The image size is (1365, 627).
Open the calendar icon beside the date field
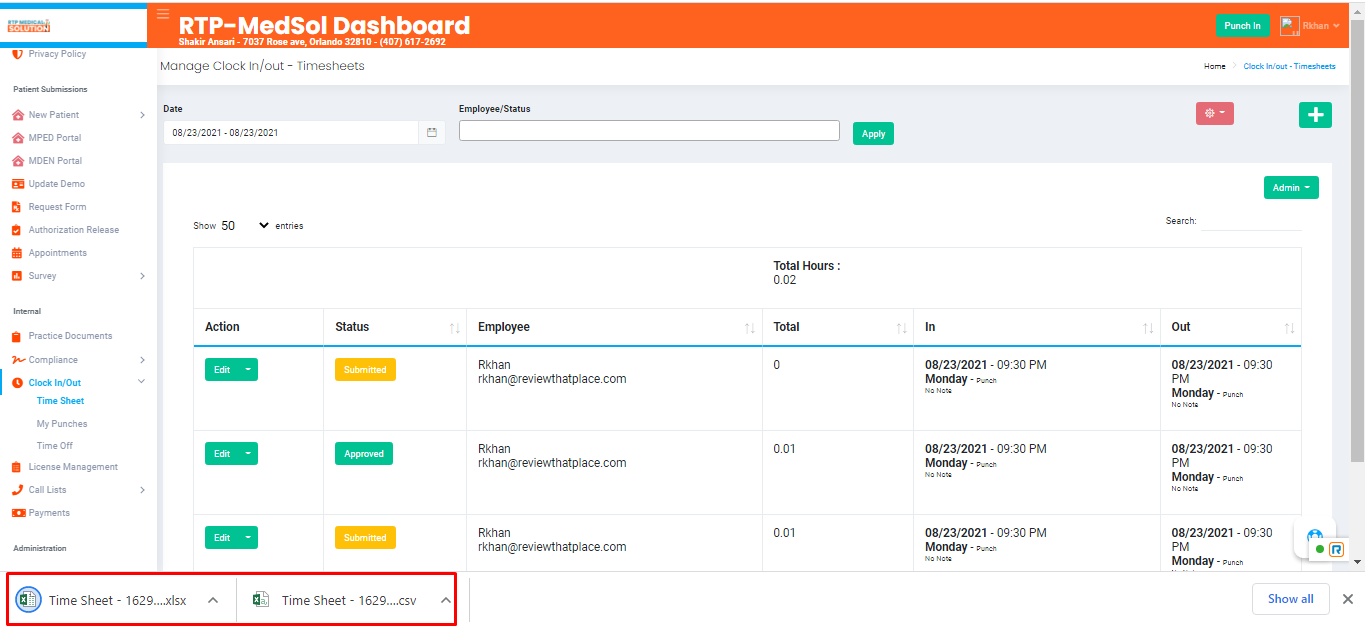tap(432, 132)
